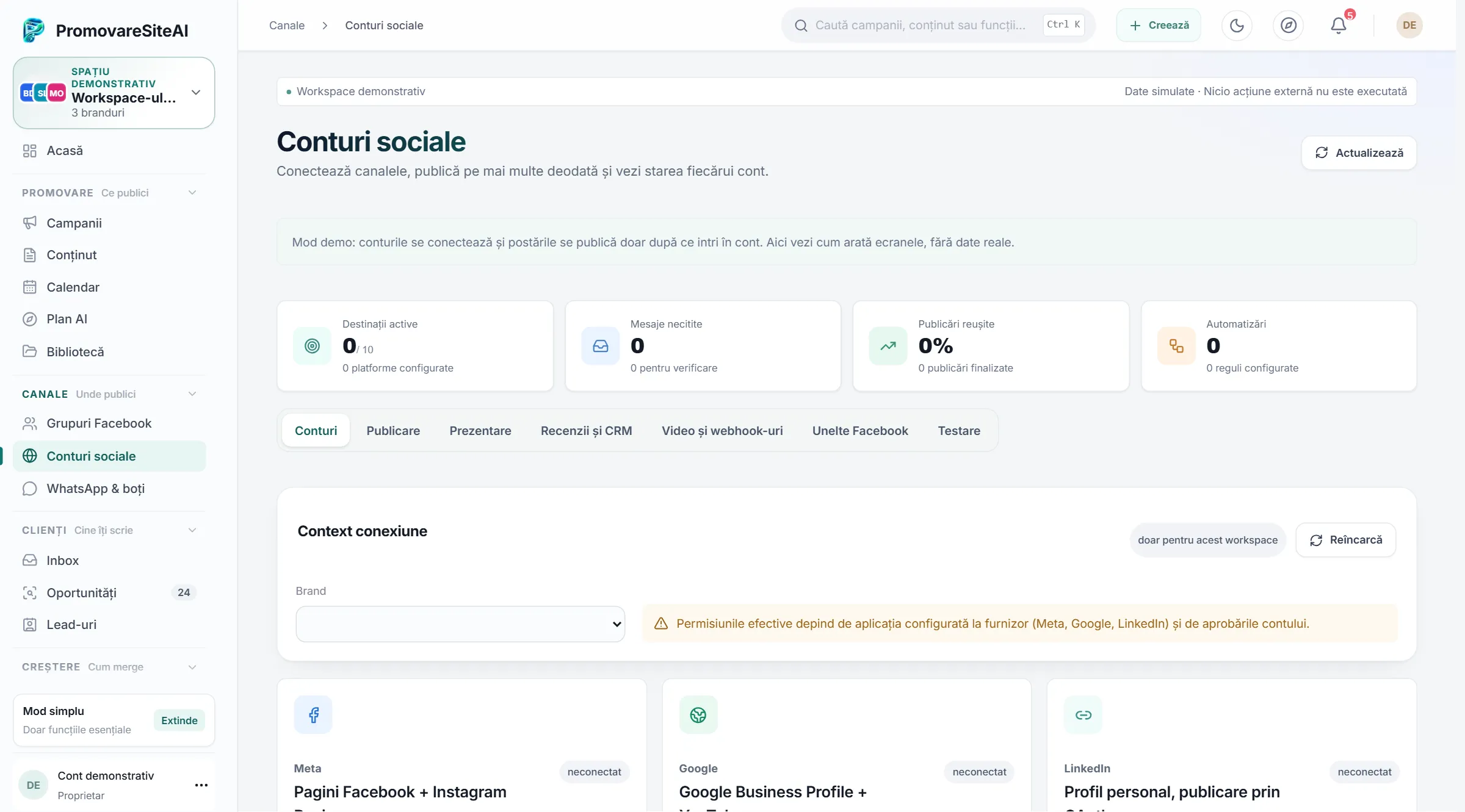The width and height of the screenshot is (1465, 812).
Task: Open Oportunități item
Action: [x=109, y=592]
